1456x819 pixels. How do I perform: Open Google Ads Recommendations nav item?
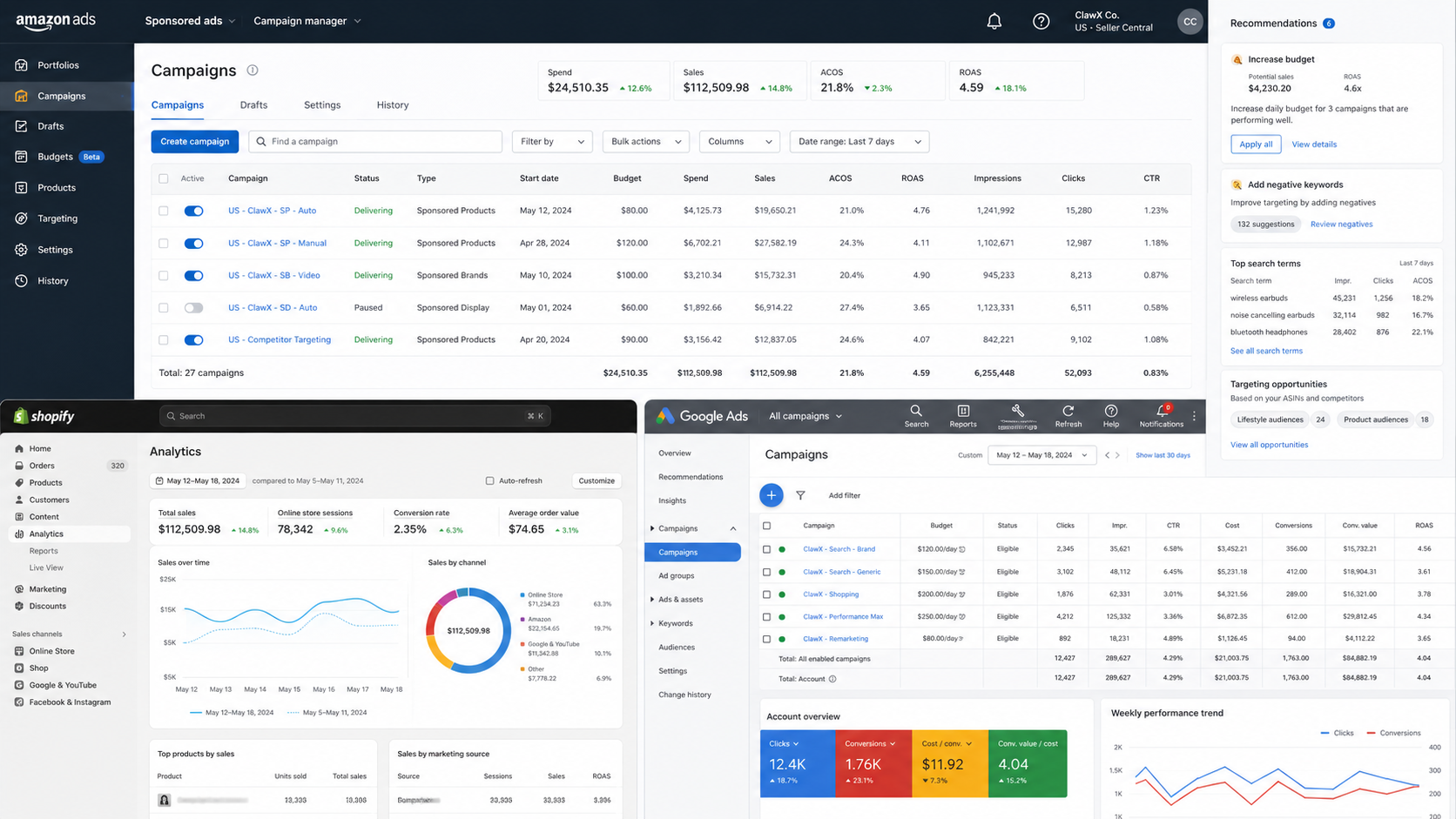(691, 477)
